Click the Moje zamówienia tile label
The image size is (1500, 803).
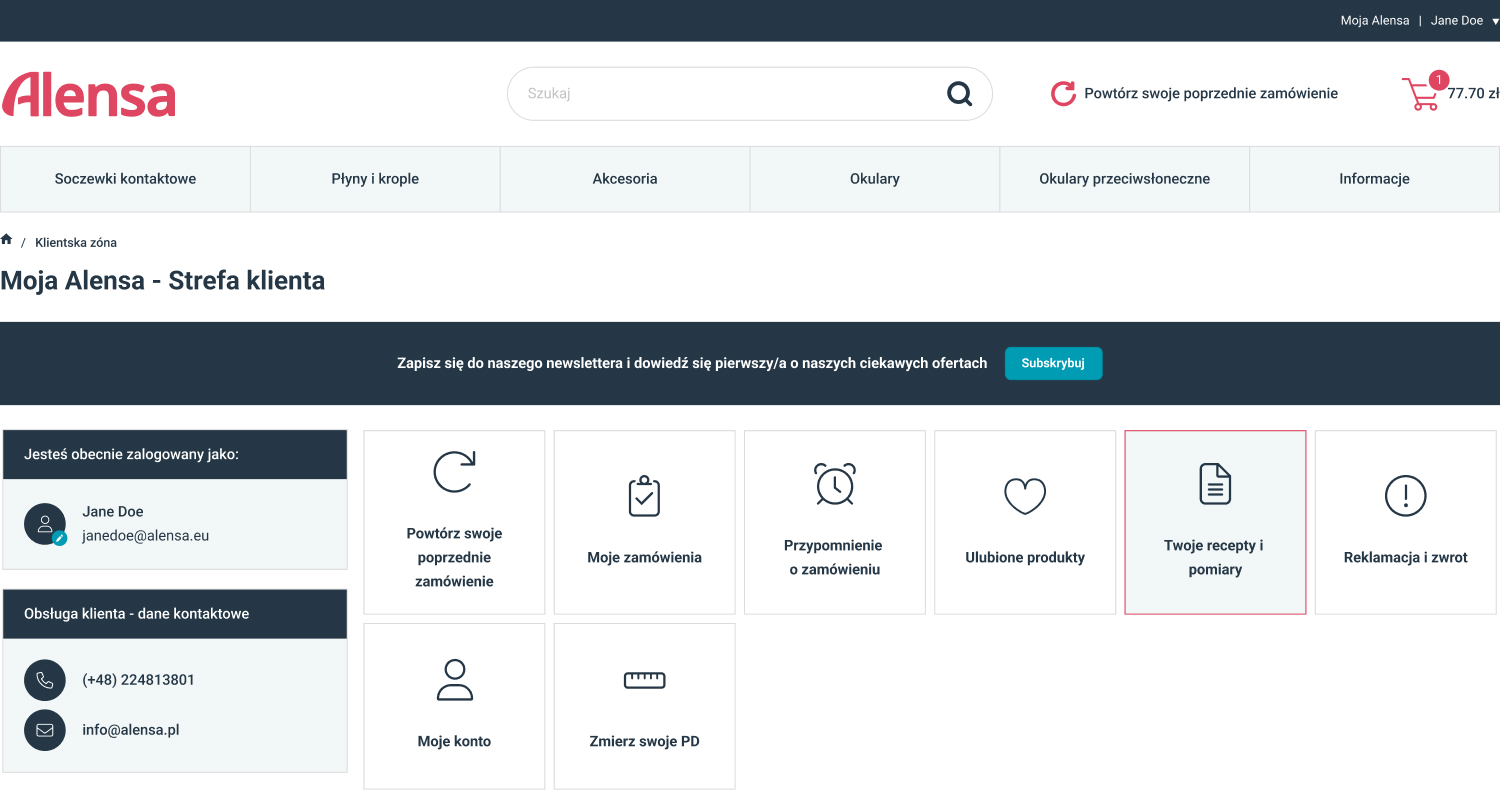point(644,558)
